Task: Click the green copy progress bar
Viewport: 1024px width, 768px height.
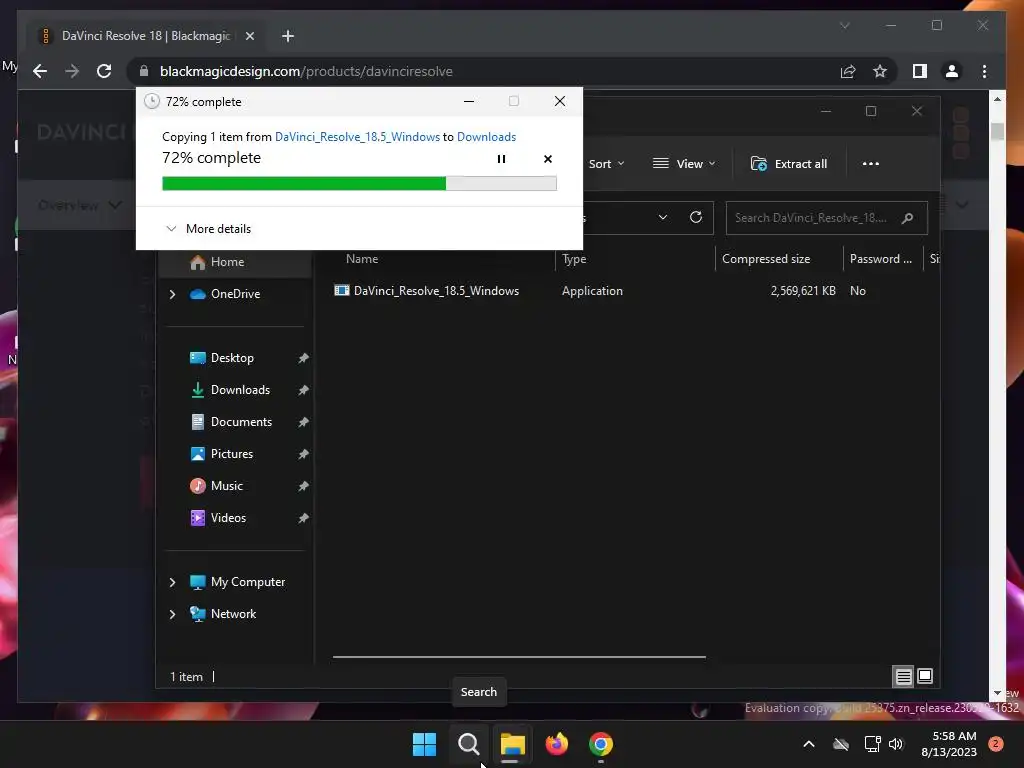Action: (x=359, y=184)
